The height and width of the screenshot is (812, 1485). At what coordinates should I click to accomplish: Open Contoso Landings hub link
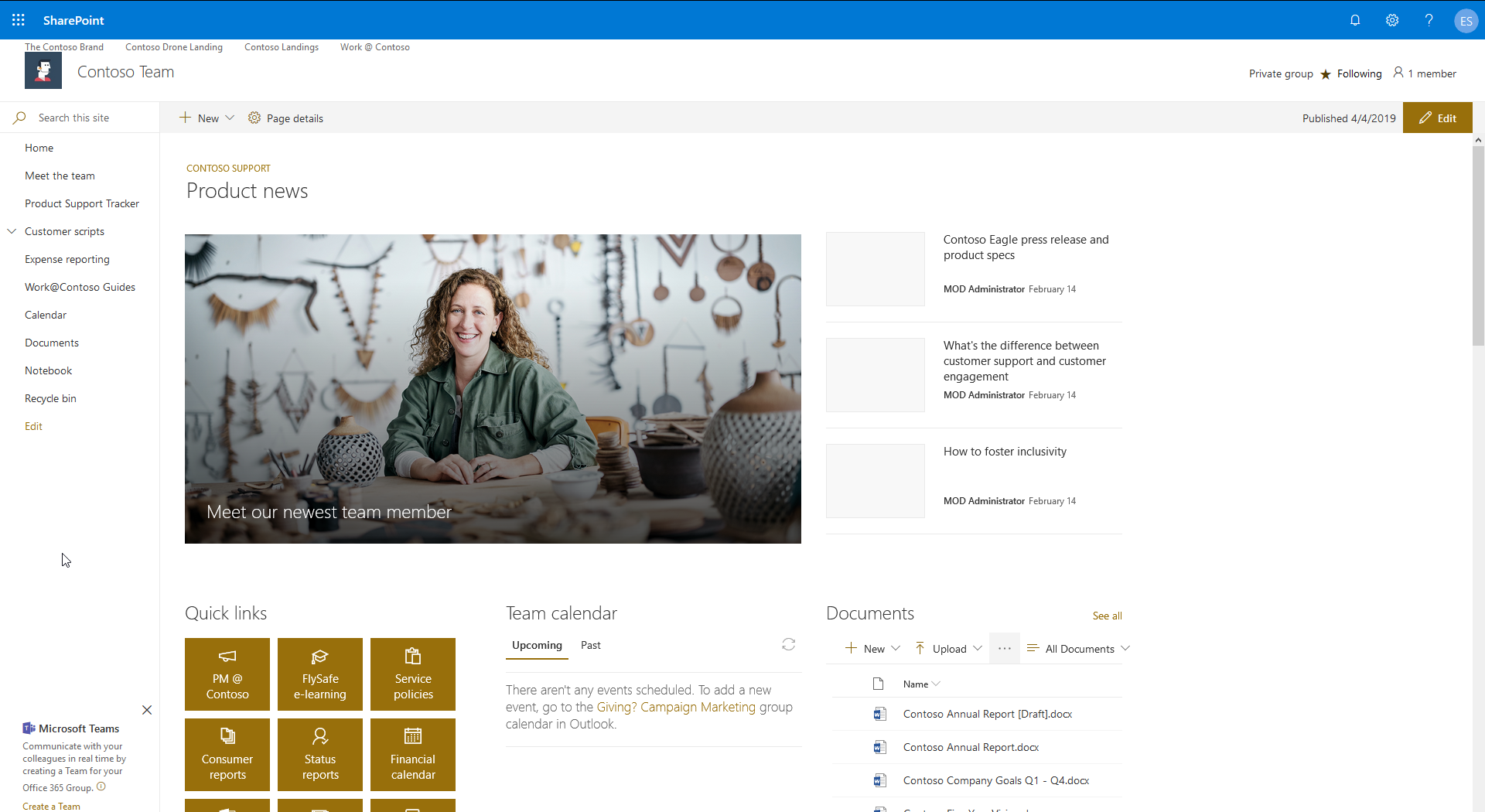point(282,47)
